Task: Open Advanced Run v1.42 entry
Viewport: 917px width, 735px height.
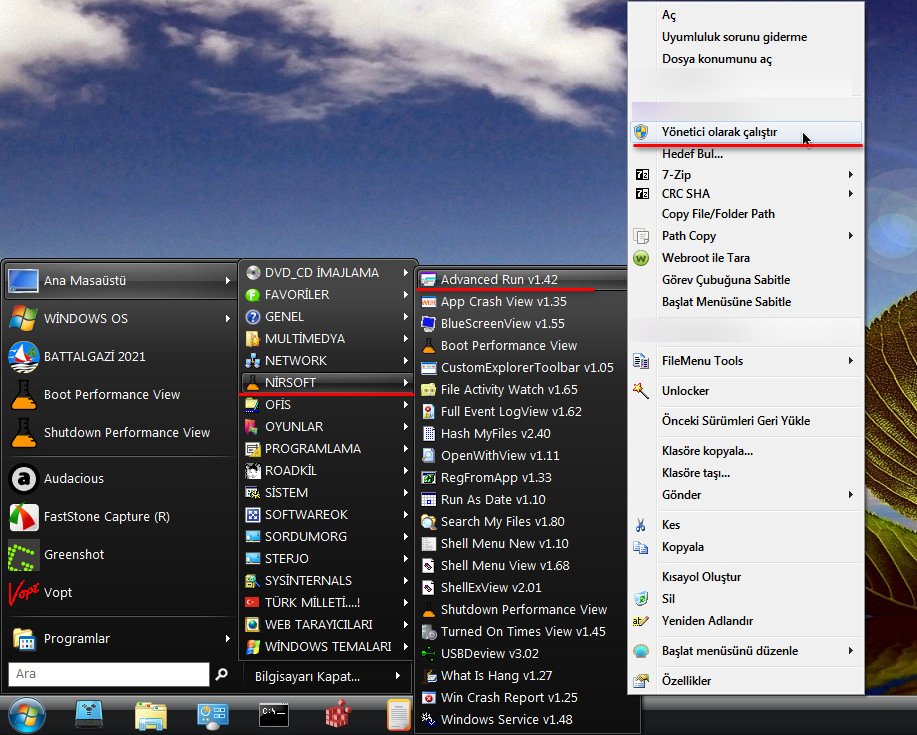Action: pyautogui.click(x=520, y=279)
